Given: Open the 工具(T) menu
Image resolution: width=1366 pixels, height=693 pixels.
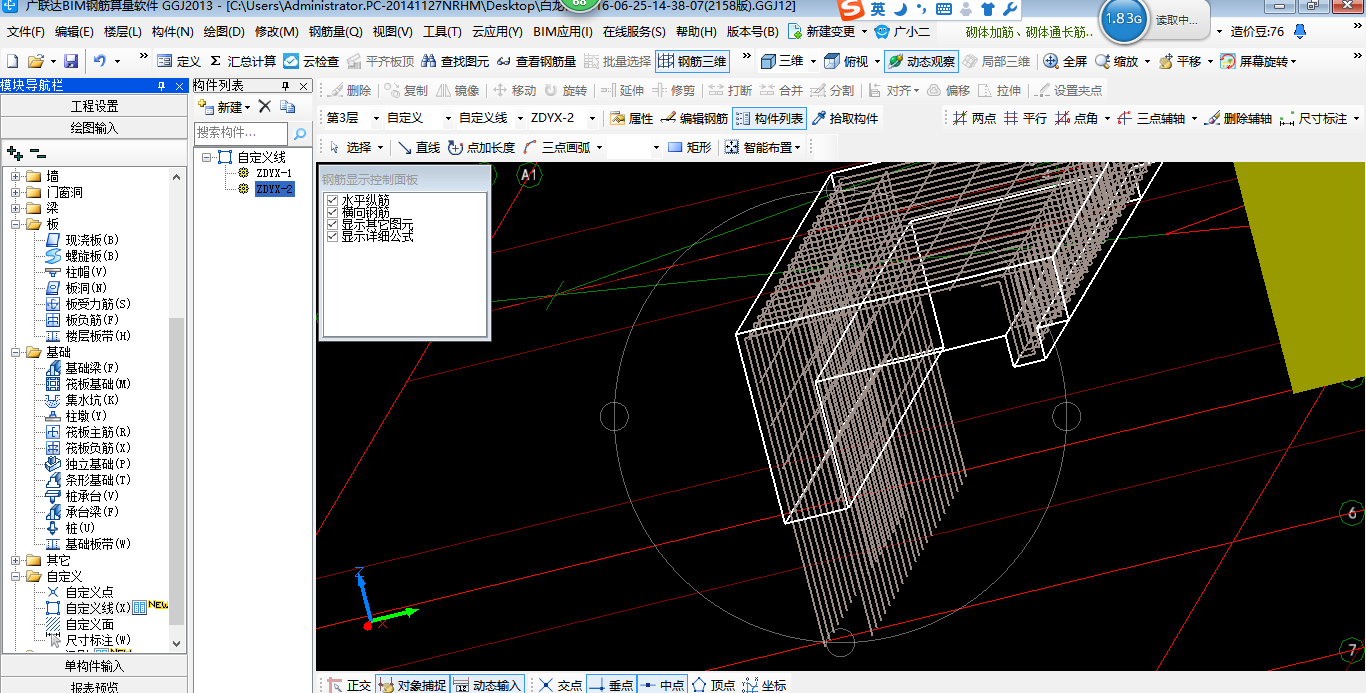Looking at the screenshot, I should tap(442, 31).
